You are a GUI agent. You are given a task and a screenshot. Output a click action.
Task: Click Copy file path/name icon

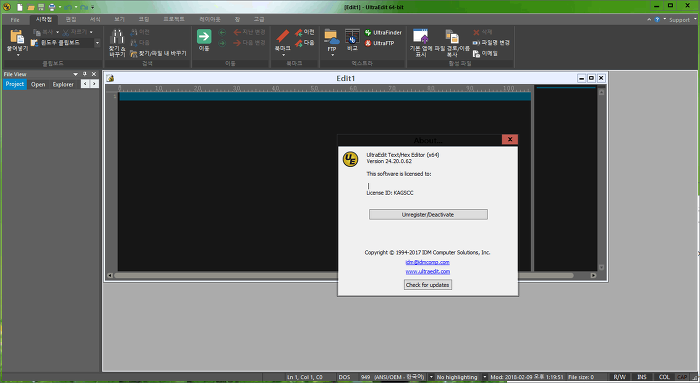(x=452, y=37)
